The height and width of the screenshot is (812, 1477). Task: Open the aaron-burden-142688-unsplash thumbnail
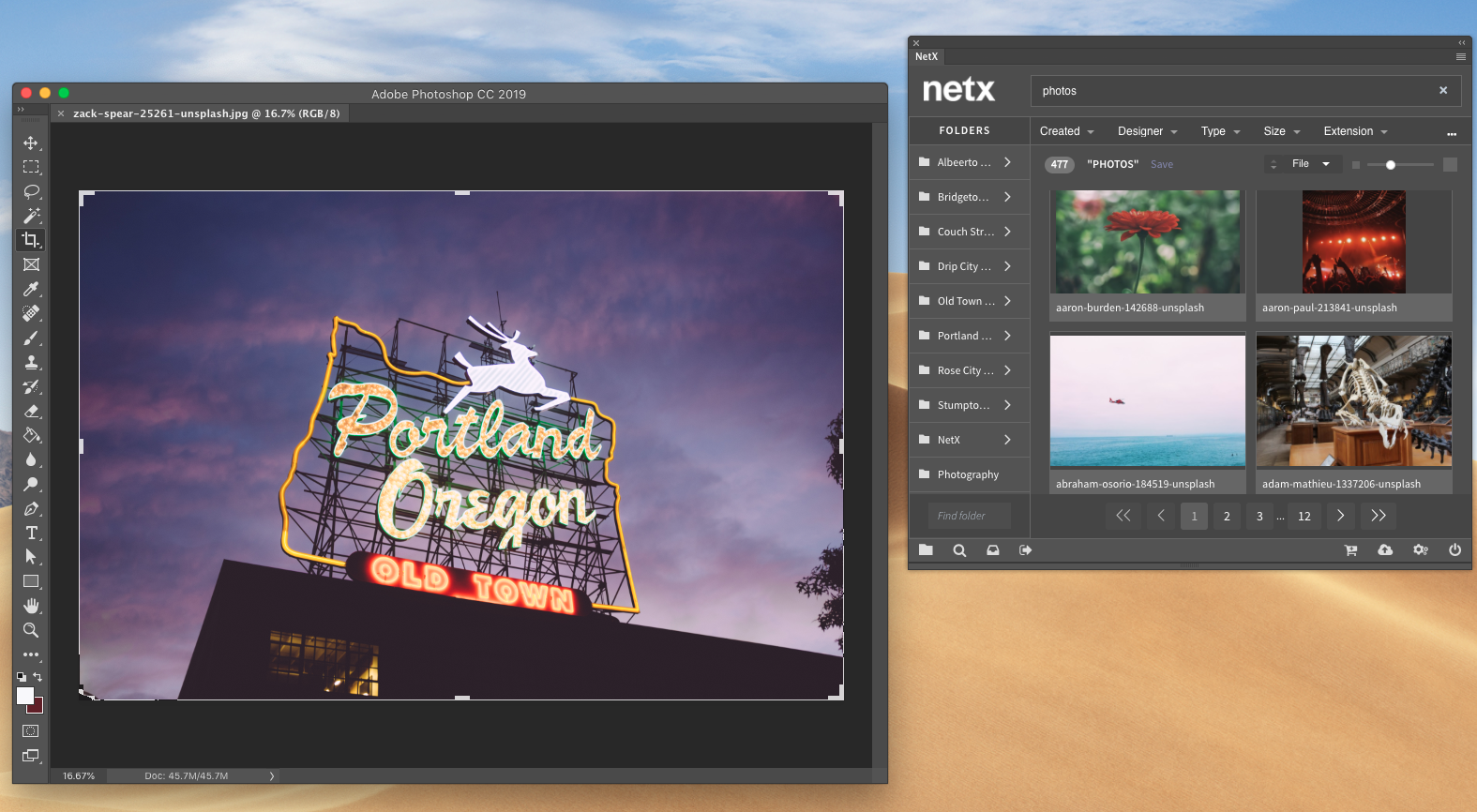point(1148,242)
